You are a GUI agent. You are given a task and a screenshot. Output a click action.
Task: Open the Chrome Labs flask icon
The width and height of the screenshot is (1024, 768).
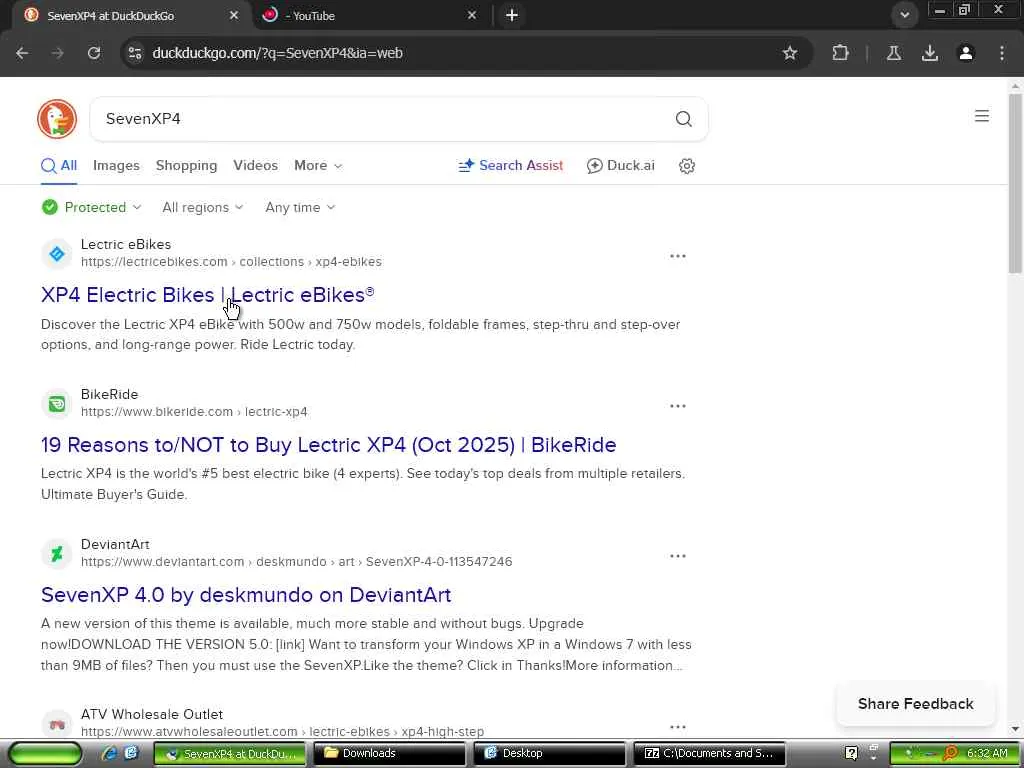pyautogui.click(x=894, y=53)
